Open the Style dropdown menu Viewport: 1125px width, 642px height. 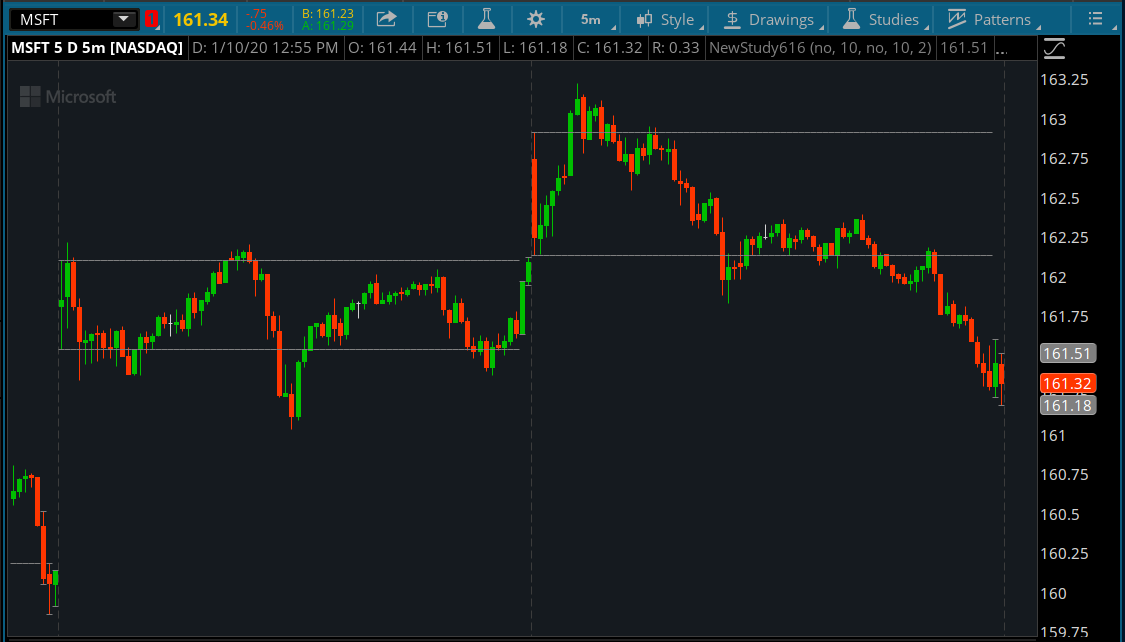coord(666,19)
